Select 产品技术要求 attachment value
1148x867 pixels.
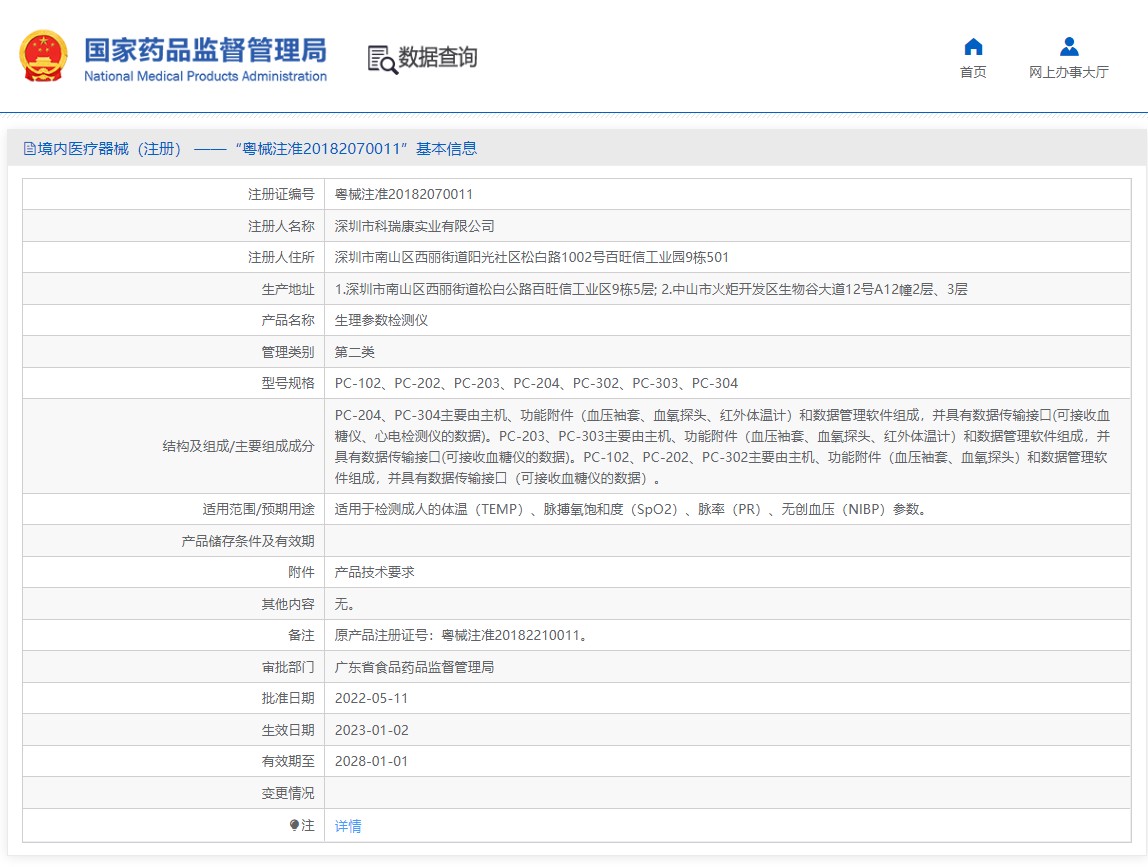point(374,572)
